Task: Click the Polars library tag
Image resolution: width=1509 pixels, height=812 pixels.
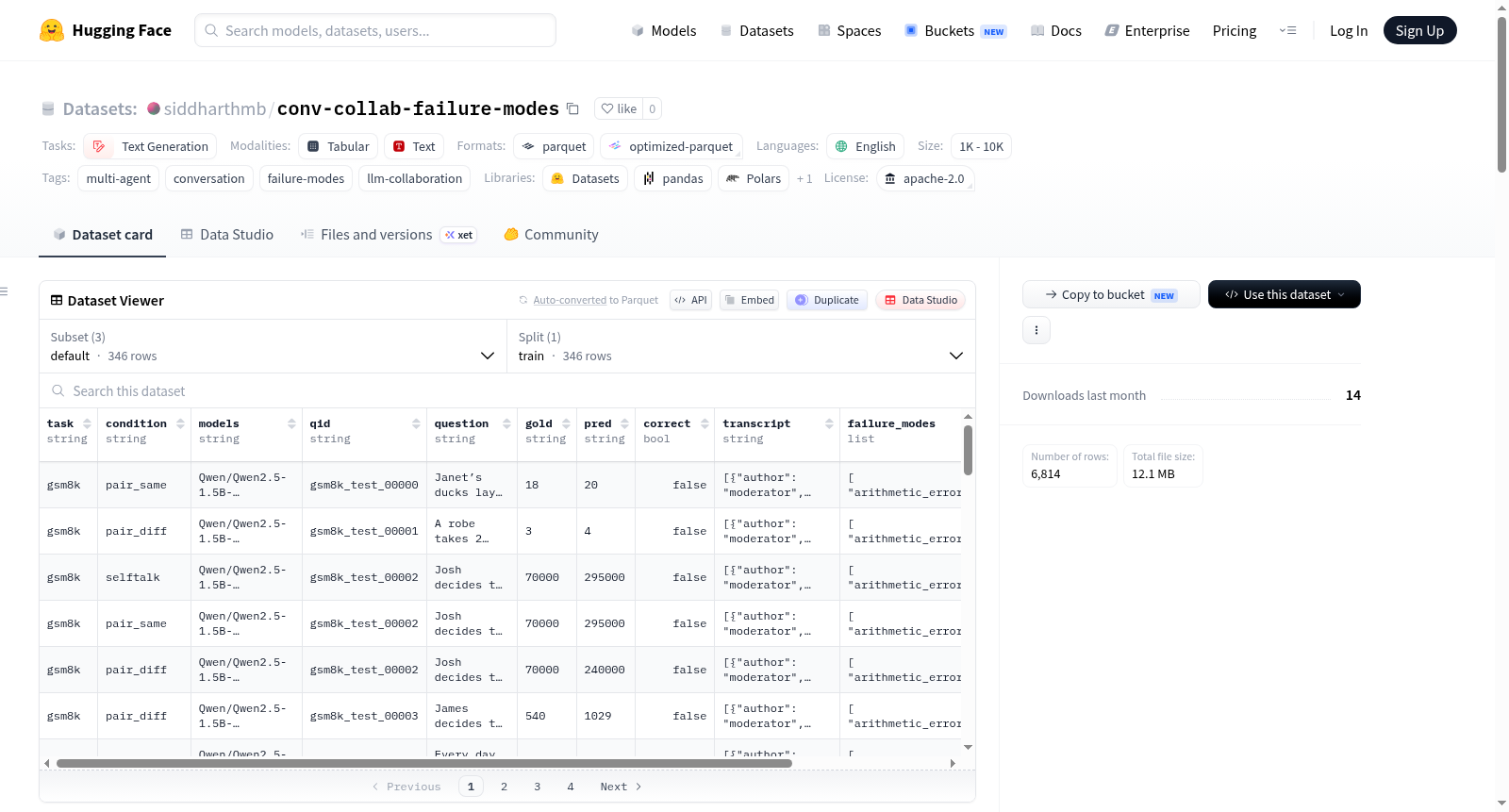Action: coord(754,178)
